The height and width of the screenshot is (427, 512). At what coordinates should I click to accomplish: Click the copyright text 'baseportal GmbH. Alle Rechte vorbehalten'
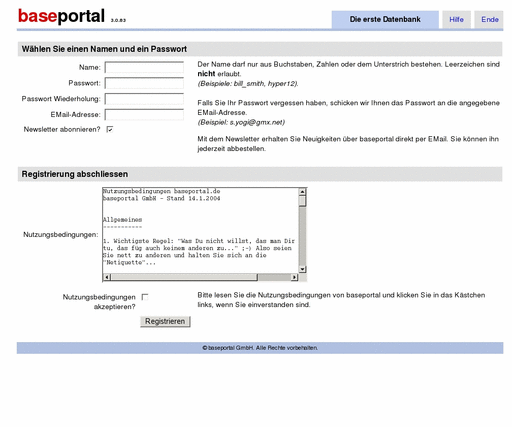[262, 348]
